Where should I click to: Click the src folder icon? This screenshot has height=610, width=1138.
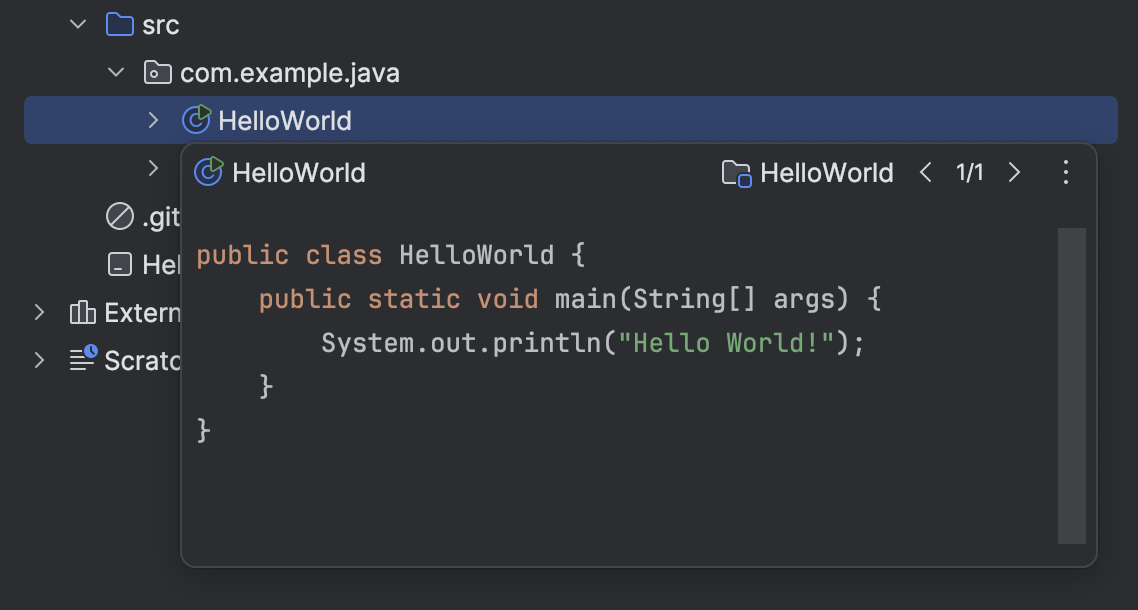tap(120, 24)
